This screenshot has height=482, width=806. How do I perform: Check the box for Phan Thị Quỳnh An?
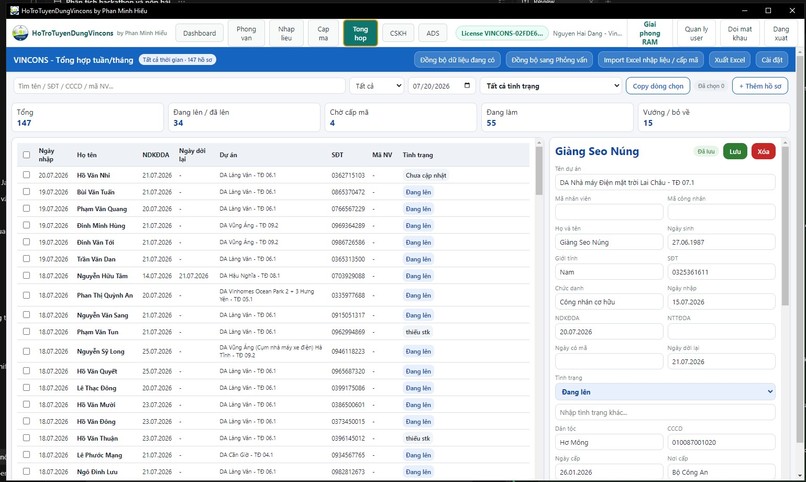(26, 295)
